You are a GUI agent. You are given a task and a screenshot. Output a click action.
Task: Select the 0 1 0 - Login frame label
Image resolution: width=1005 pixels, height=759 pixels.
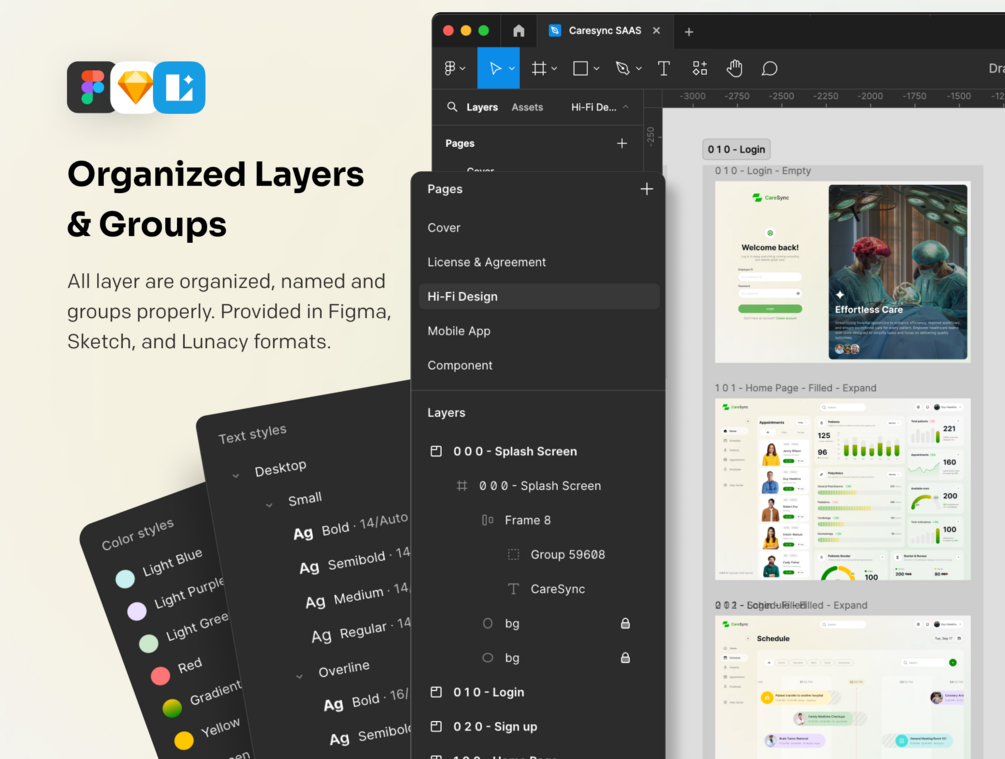tap(736, 149)
